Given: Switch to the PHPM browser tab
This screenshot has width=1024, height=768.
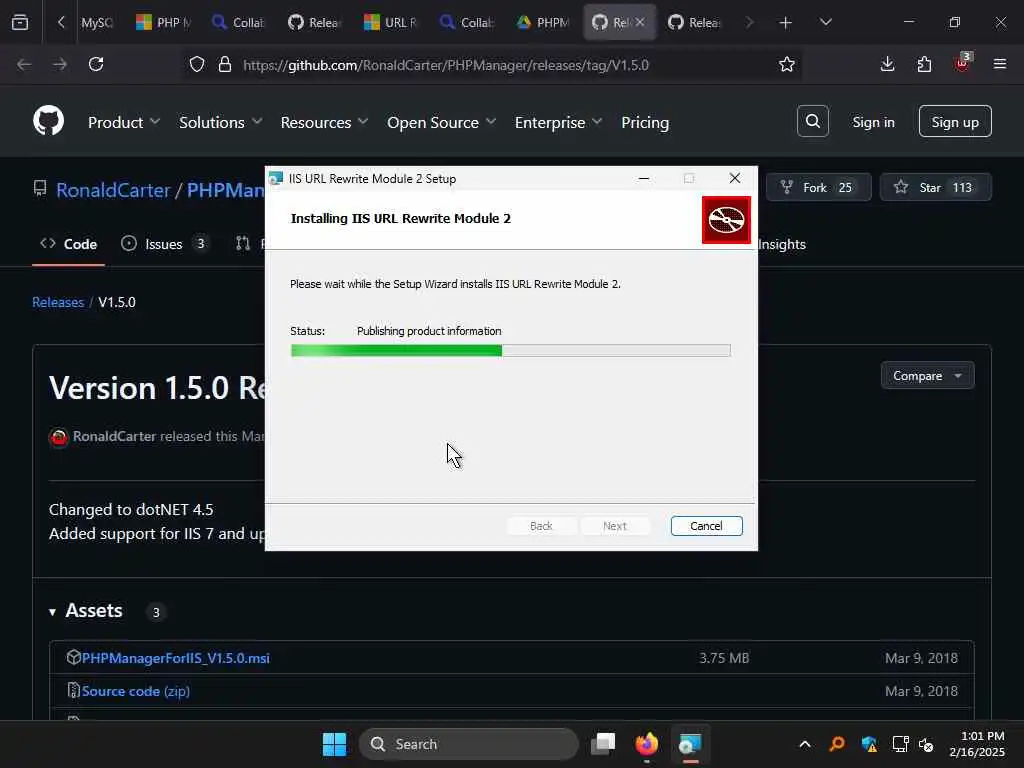Looking at the screenshot, I should [x=543, y=23].
